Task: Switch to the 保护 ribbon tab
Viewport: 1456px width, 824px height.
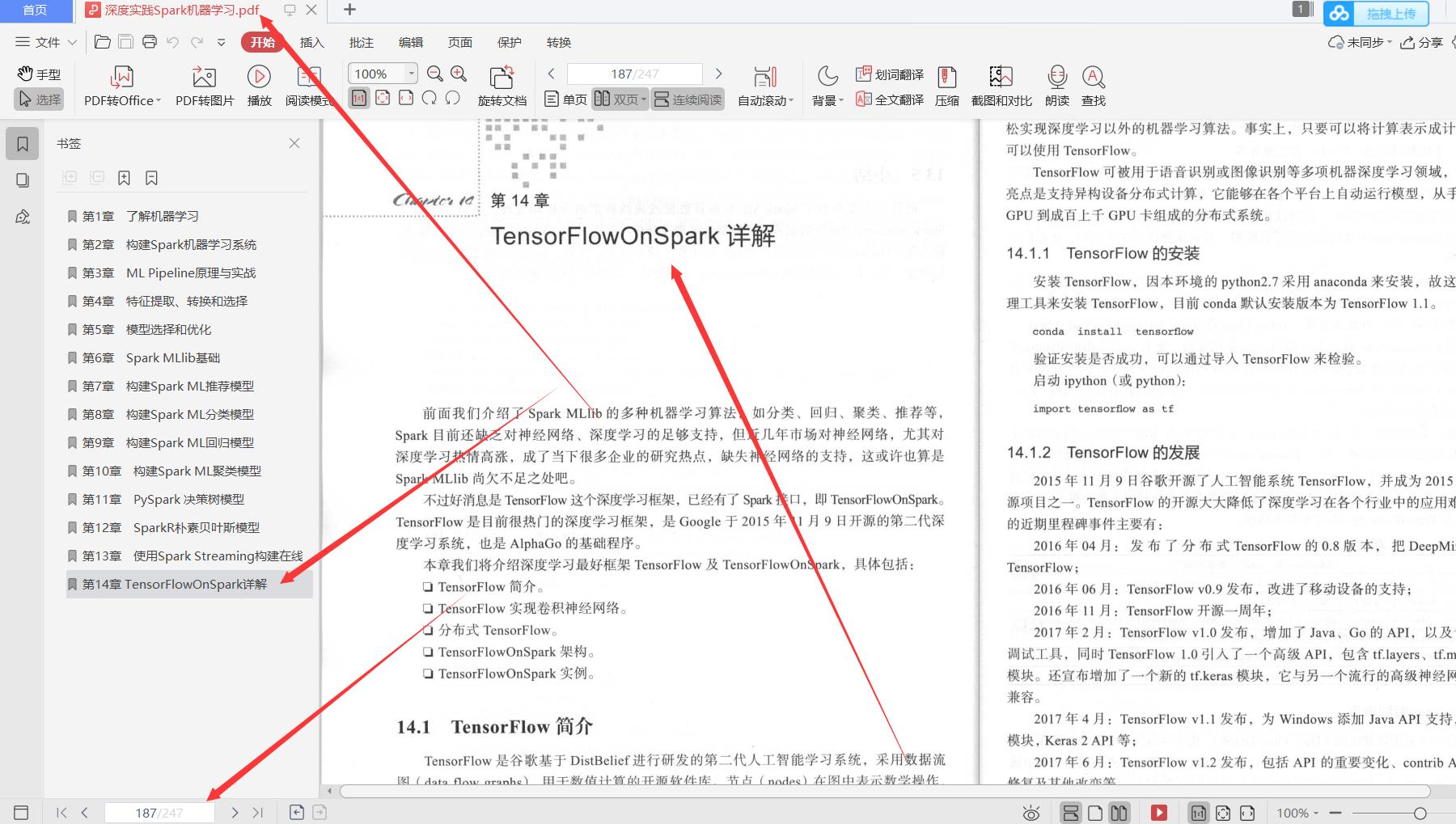Action: coord(510,42)
